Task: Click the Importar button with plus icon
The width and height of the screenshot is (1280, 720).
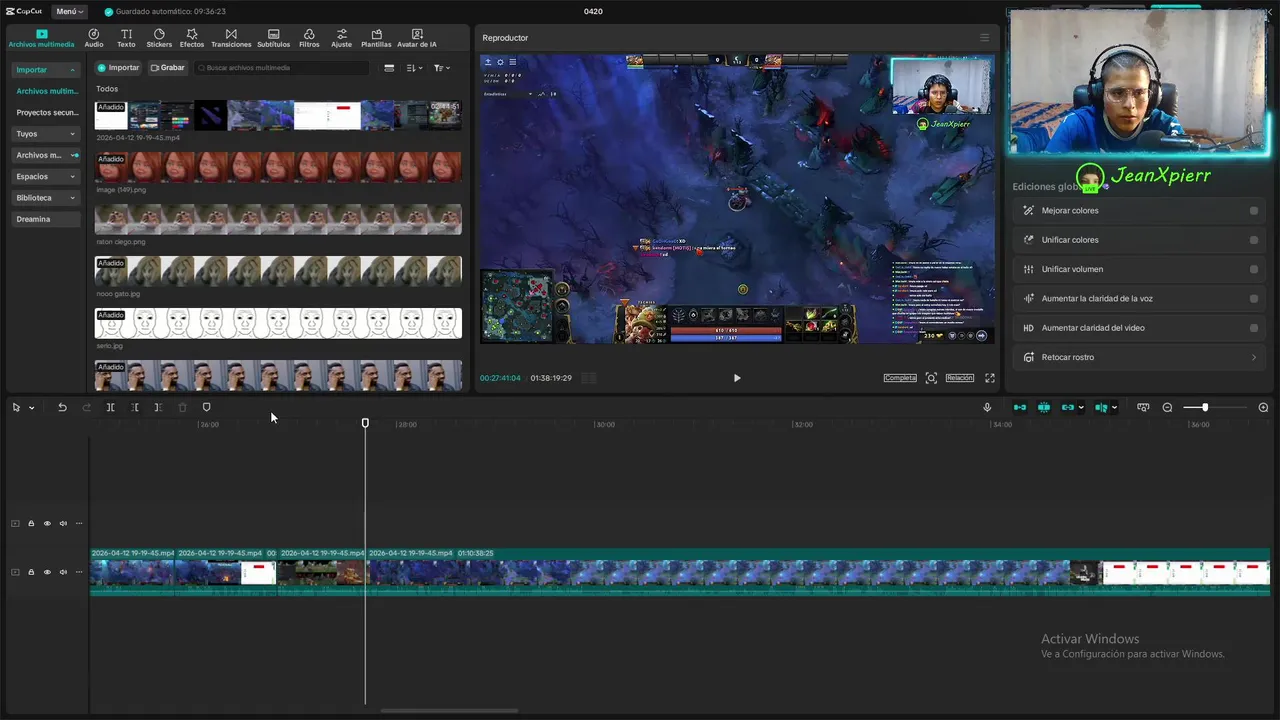Action: coord(119,68)
